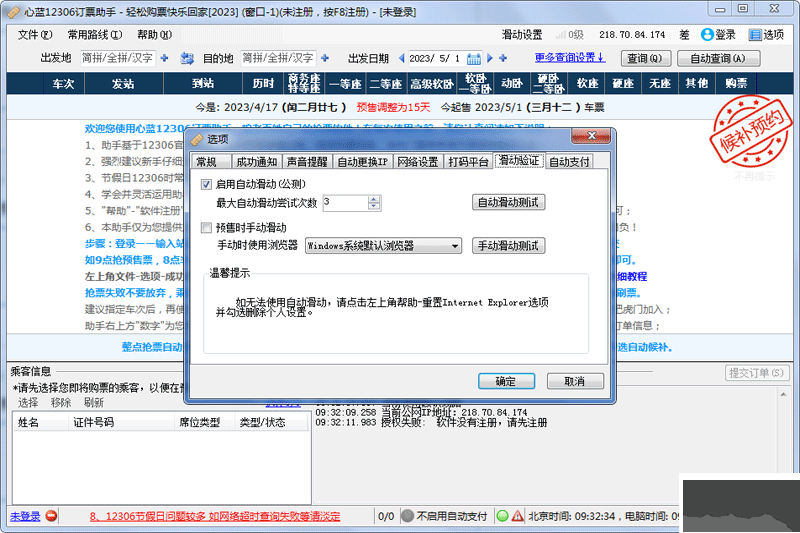
Task: Click the 手动滑动测试 button
Action: pos(508,246)
